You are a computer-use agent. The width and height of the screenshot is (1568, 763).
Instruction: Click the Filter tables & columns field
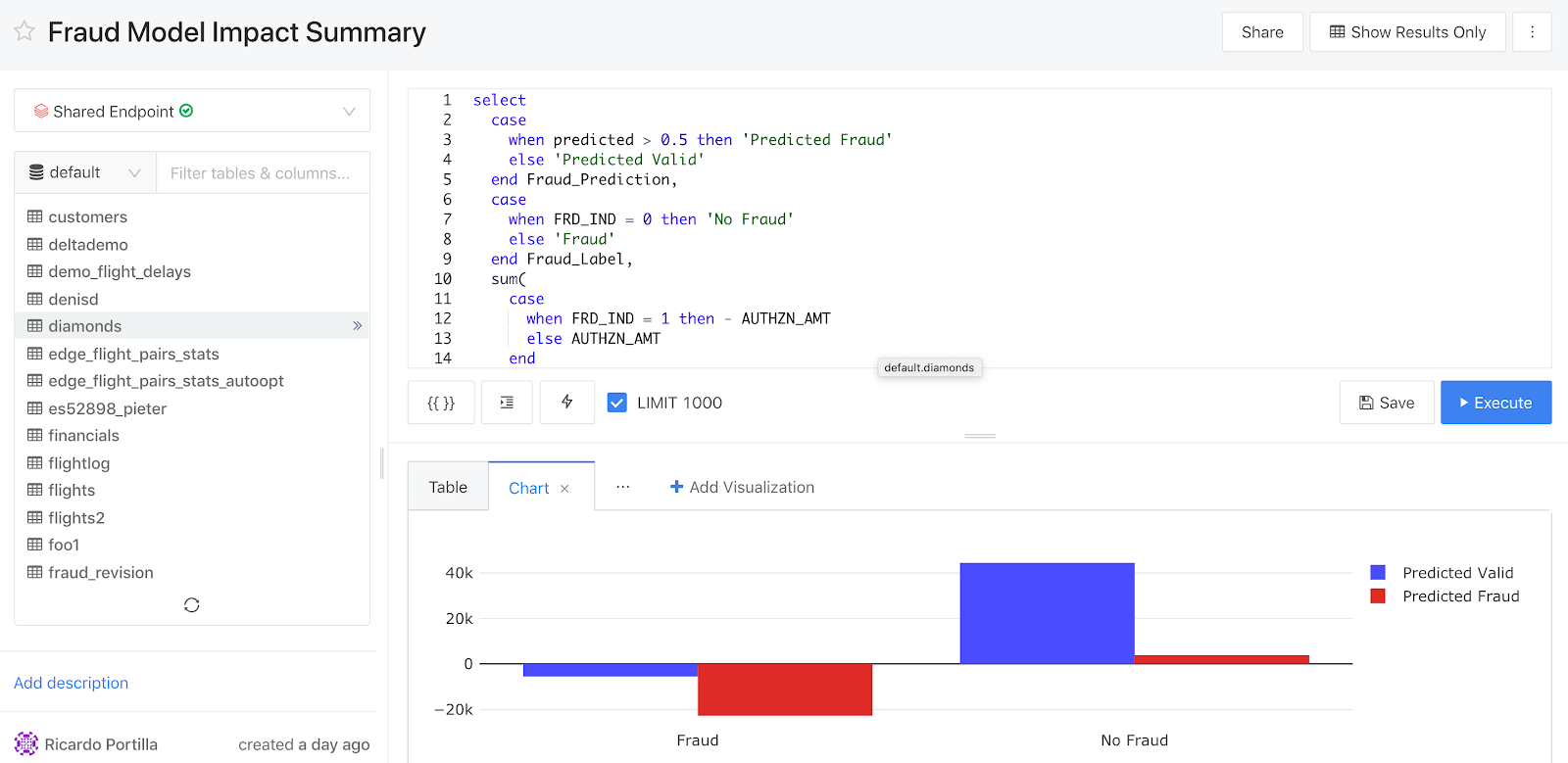[261, 173]
